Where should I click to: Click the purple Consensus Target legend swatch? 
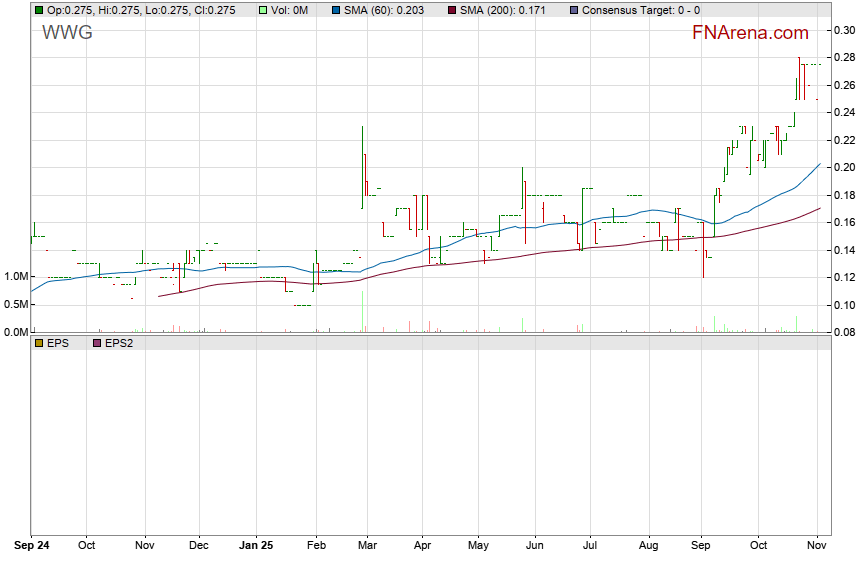tap(572, 10)
